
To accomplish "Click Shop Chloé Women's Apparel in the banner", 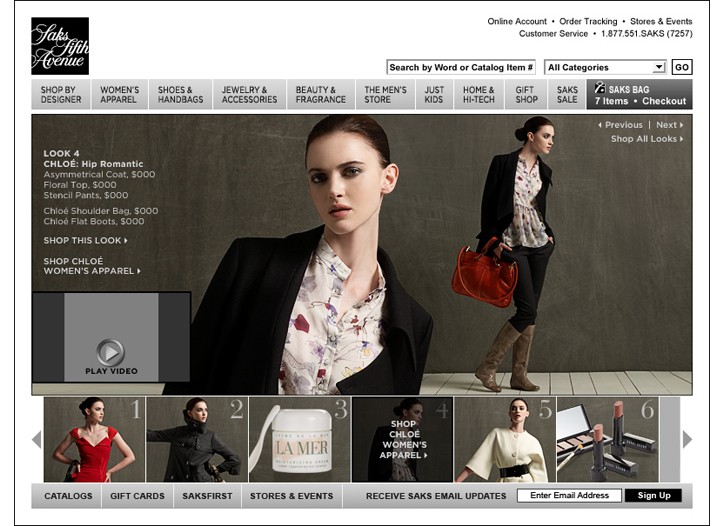I will pos(92,266).
